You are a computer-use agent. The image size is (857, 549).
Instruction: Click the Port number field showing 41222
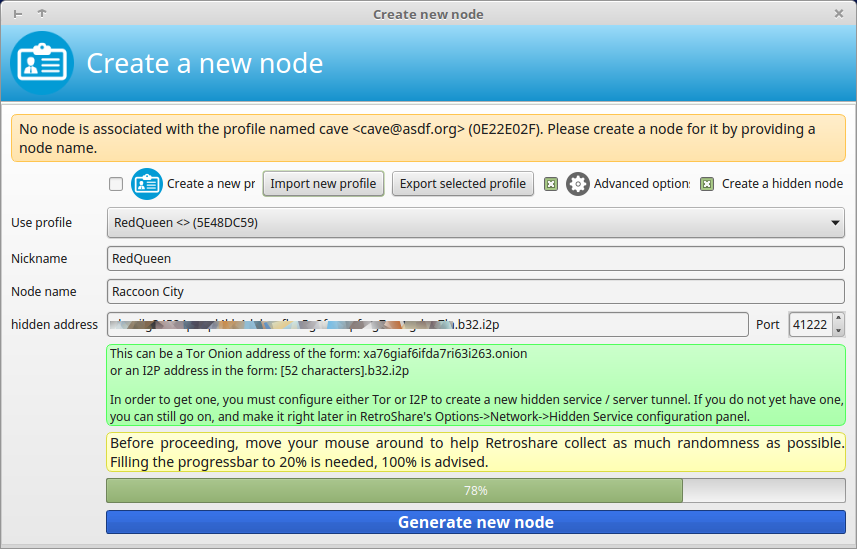coord(811,325)
